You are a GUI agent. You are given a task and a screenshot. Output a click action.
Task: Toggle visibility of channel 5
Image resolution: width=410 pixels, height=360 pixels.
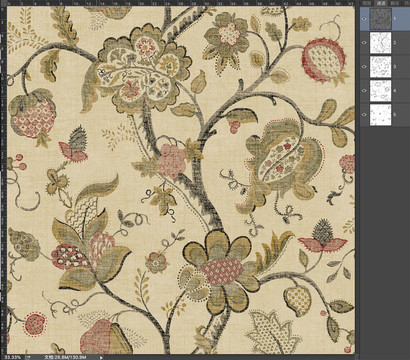(x=364, y=115)
